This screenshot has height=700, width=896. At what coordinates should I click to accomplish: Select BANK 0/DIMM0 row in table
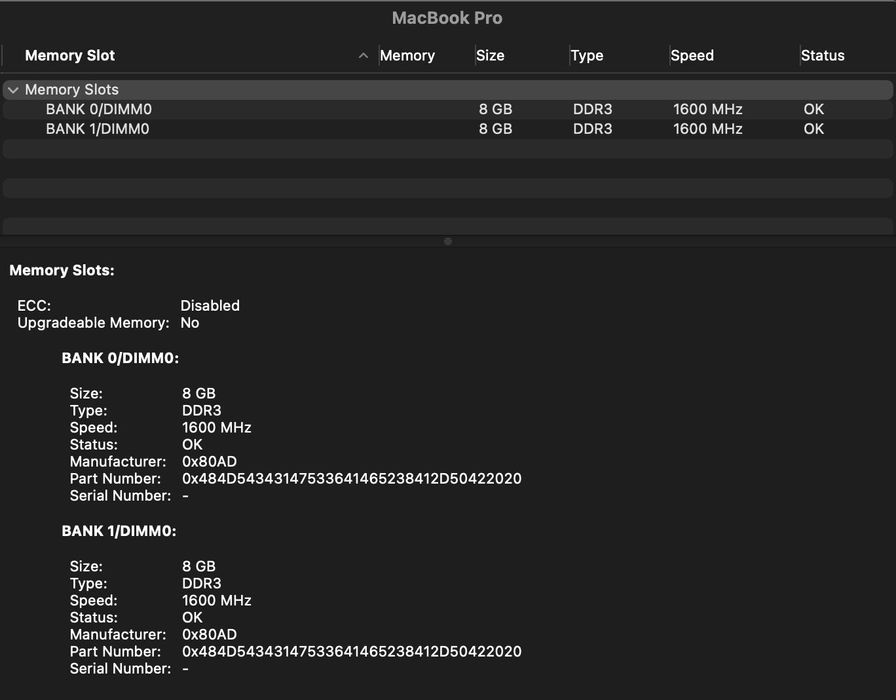point(447,109)
